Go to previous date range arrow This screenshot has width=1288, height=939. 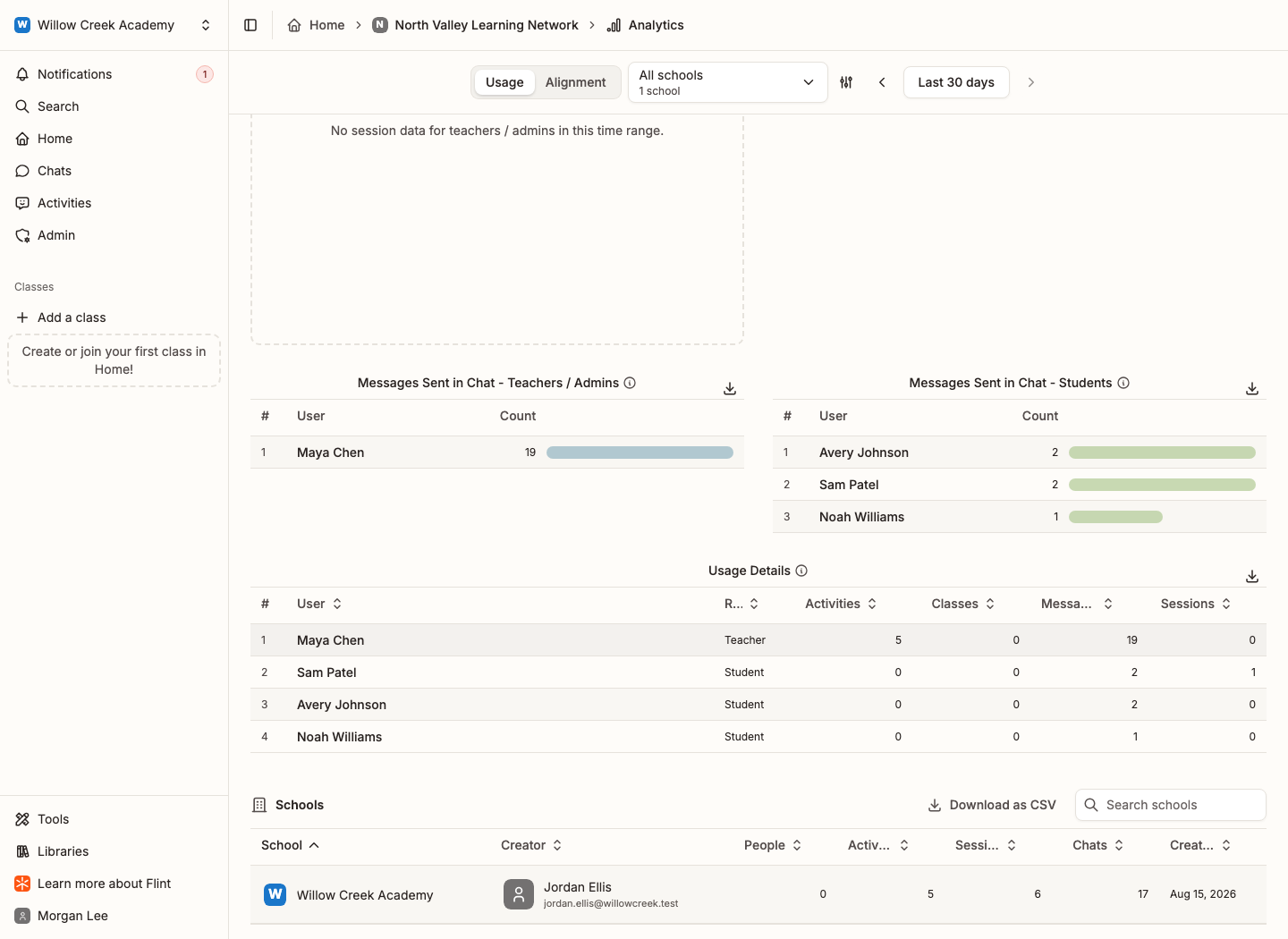pos(882,82)
